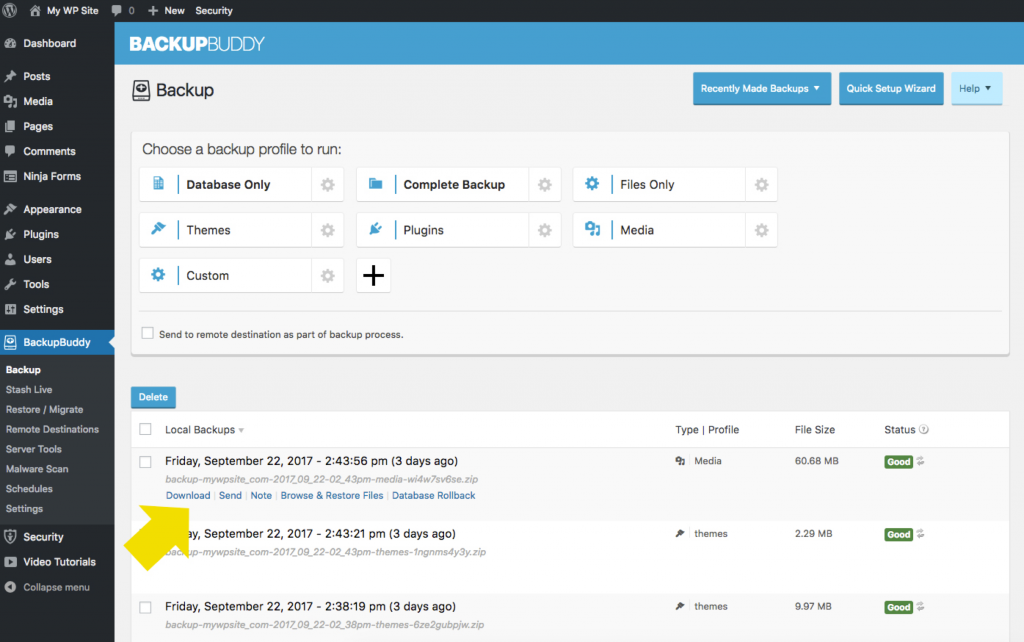Click Good status badge for 9.97 MB backup
Screen dimensions: 1024x642
coord(899,607)
